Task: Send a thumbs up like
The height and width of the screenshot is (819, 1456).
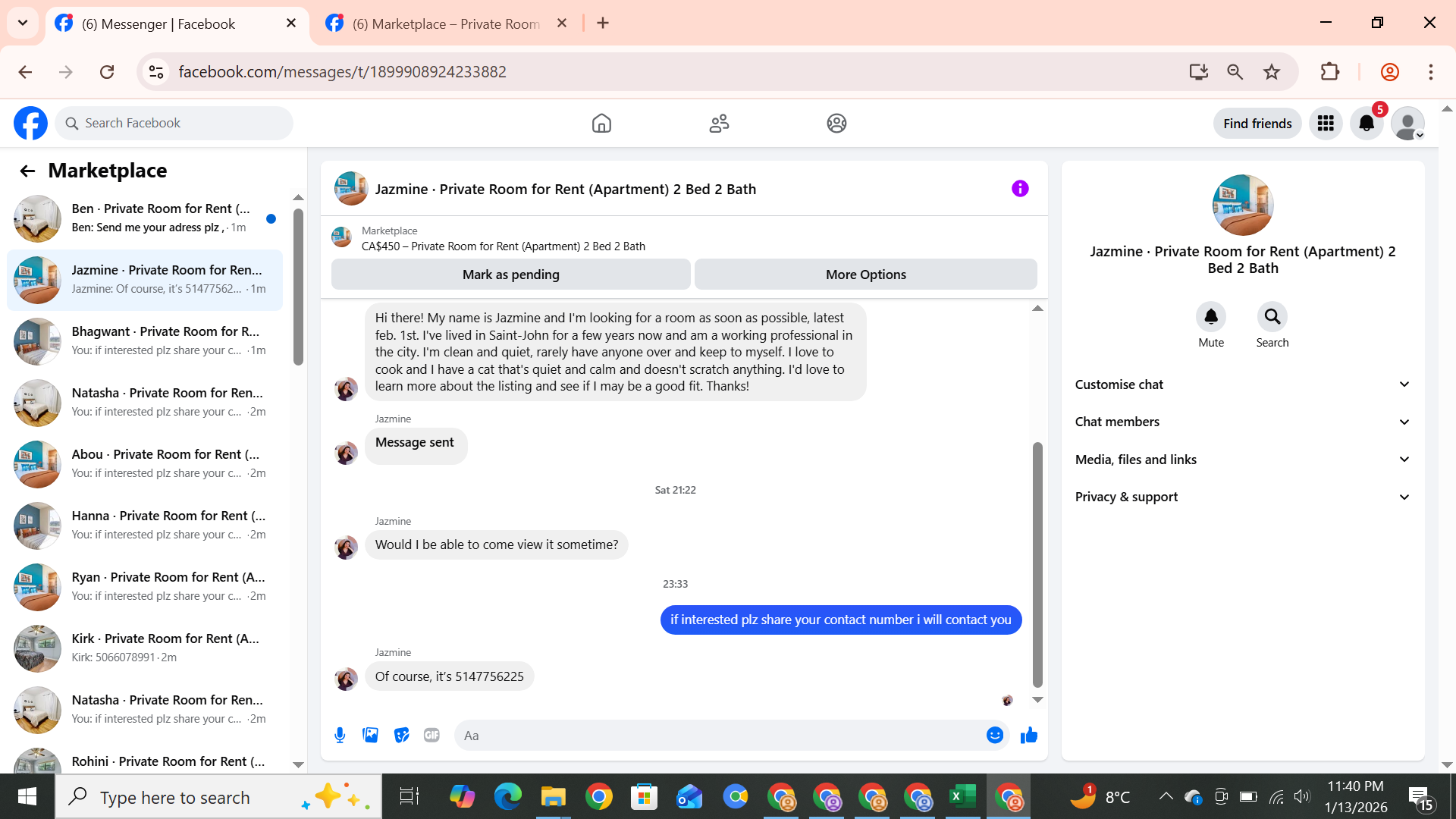Action: pos(1028,735)
